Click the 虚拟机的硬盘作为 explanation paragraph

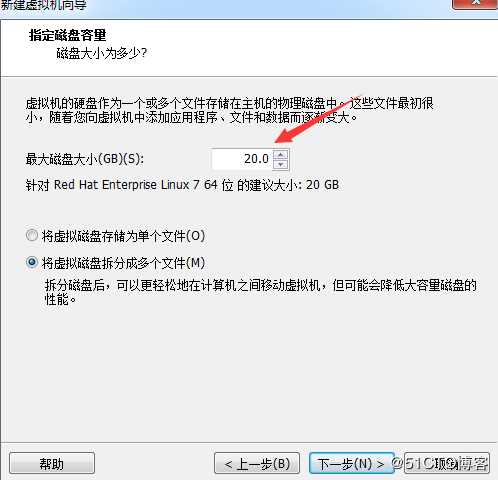230,110
